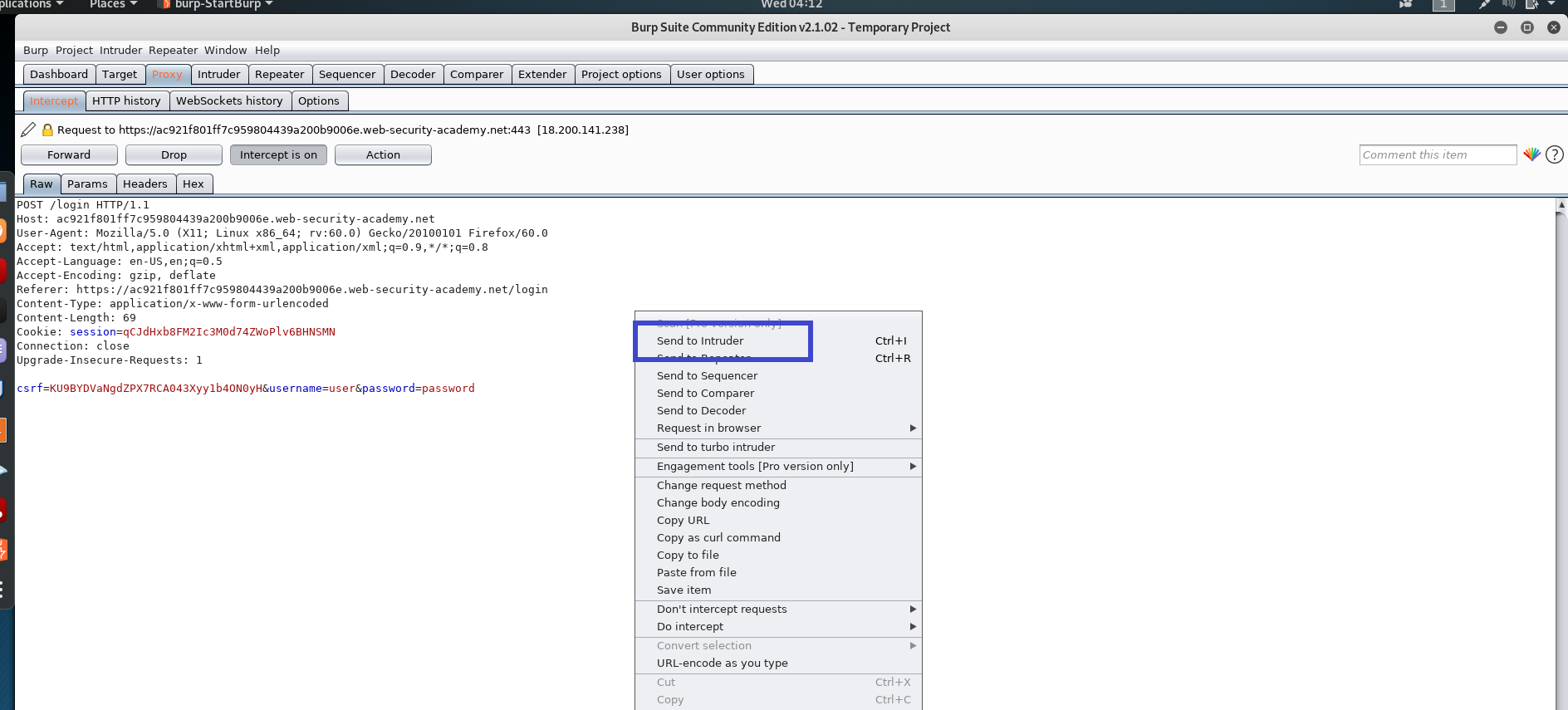
Task: Click the pencil edit icon beside the request
Action: click(28, 130)
